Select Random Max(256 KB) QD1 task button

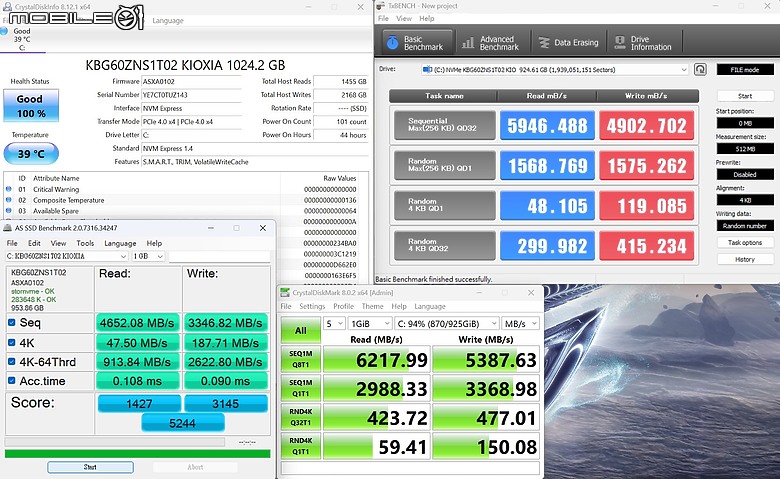pyautogui.click(x=445, y=165)
